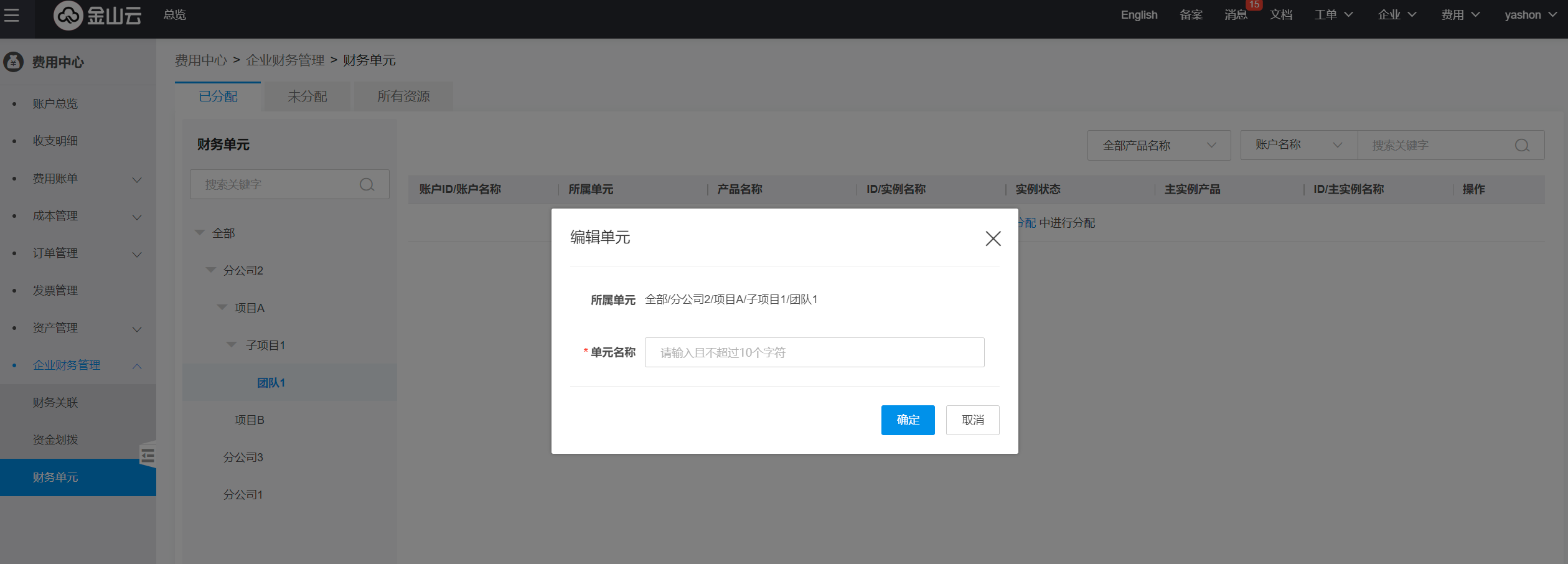Collapse the 全部 tree node

[x=200, y=233]
